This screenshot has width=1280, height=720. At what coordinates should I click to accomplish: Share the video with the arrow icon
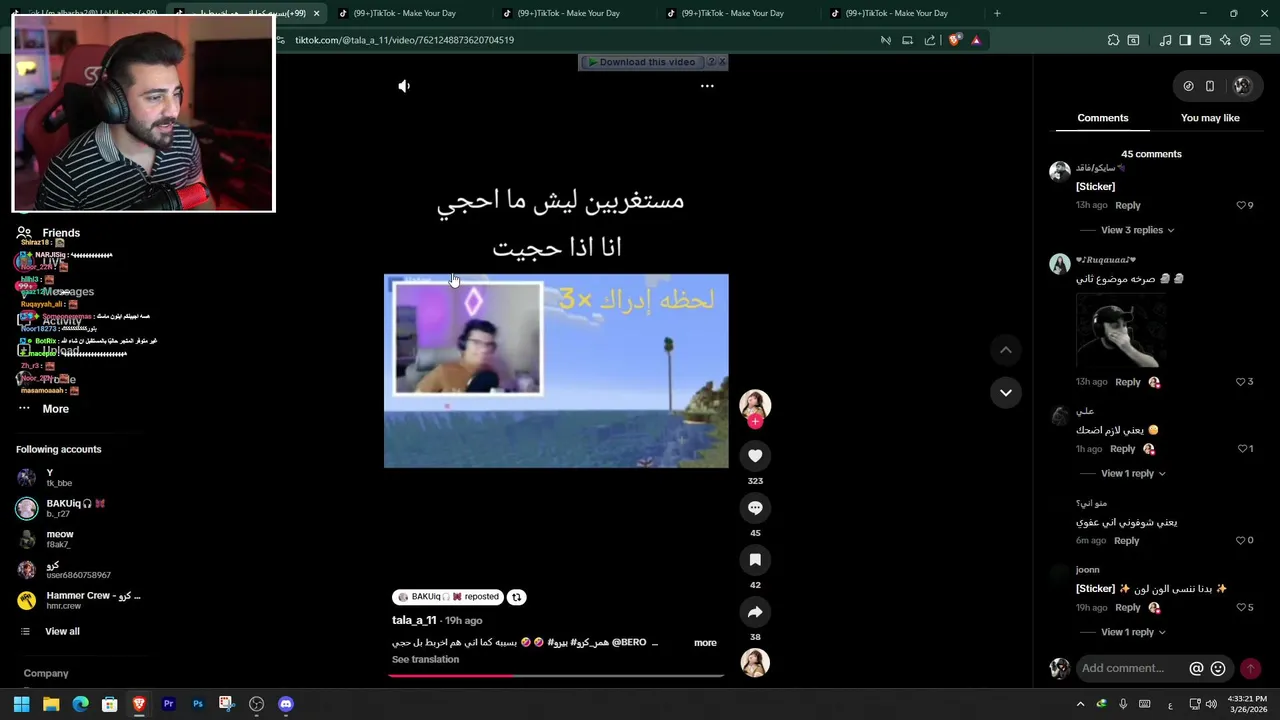[755, 612]
